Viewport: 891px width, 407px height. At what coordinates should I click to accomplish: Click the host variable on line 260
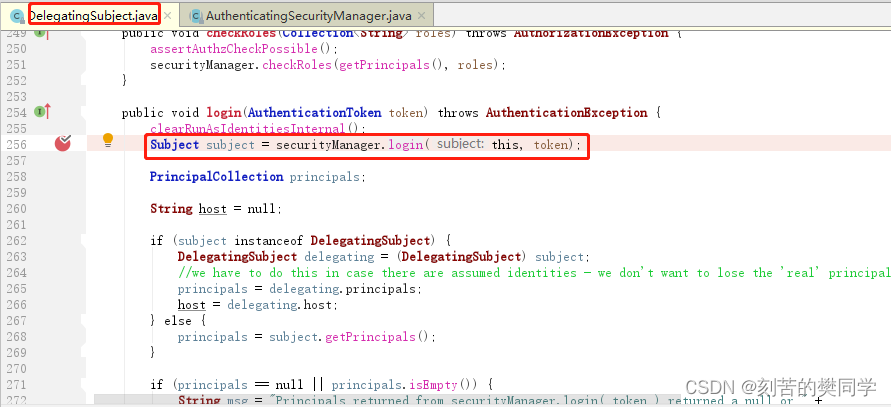(x=213, y=209)
